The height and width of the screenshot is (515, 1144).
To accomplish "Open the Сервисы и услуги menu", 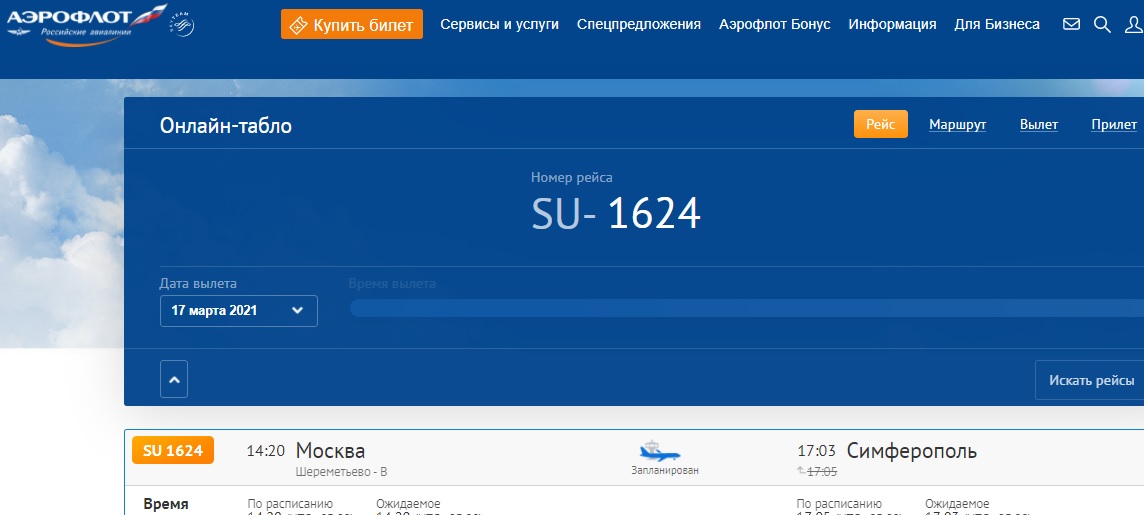I will [x=499, y=24].
